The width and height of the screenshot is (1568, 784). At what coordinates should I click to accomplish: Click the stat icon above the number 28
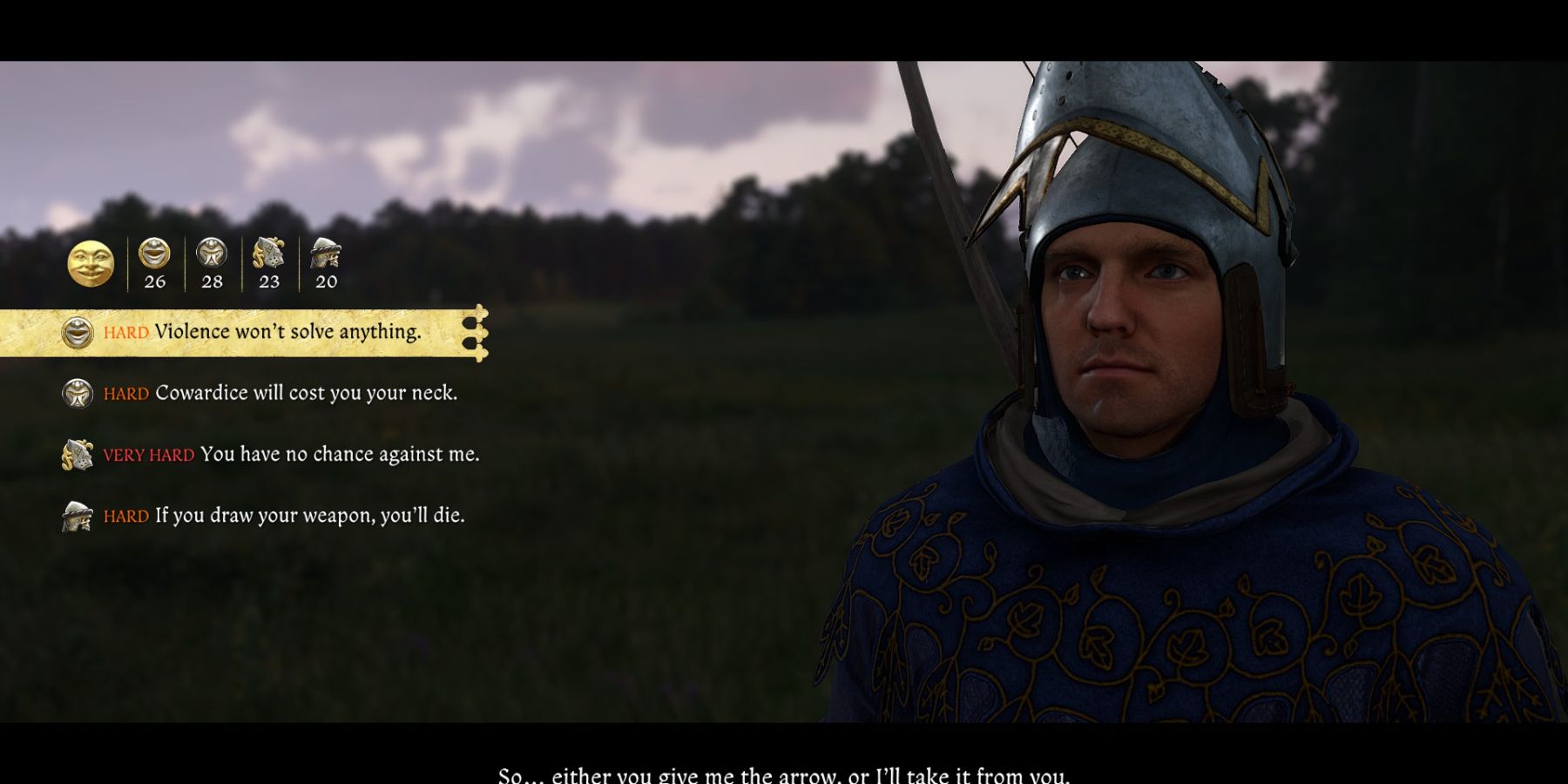[x=212, y=253]
